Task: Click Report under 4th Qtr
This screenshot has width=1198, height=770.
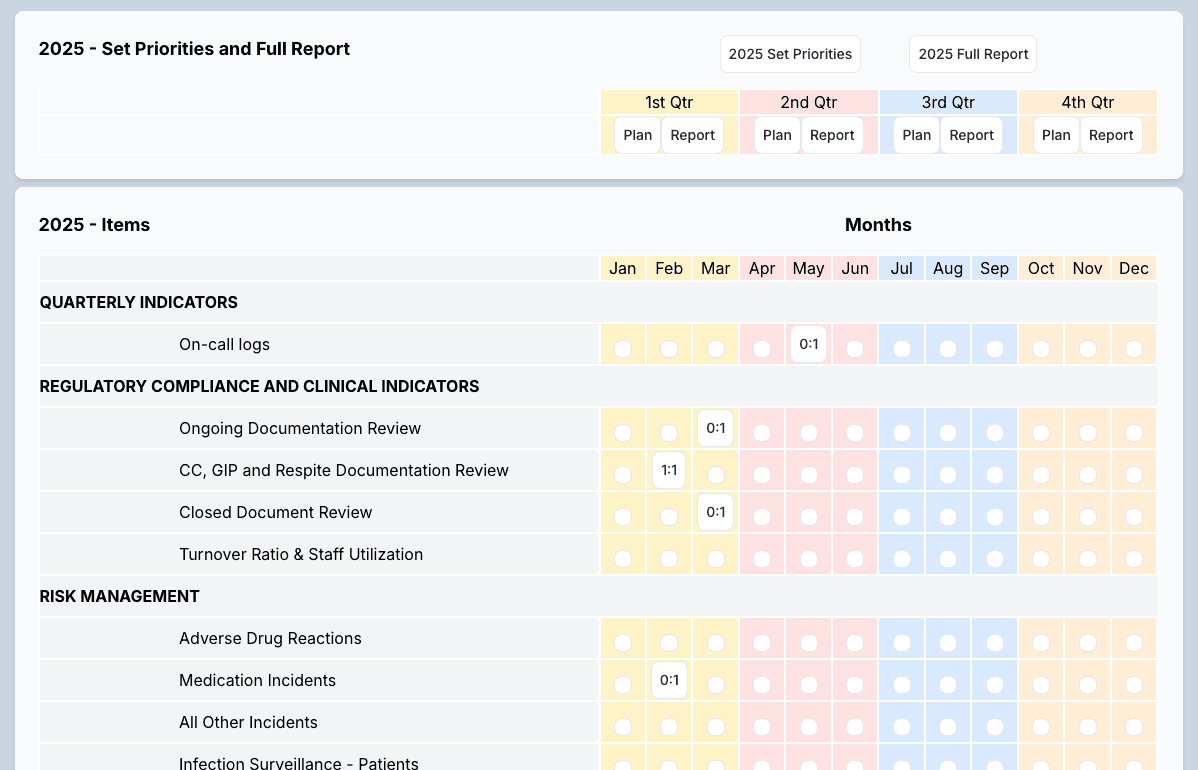Action: tap(1111, 134)
